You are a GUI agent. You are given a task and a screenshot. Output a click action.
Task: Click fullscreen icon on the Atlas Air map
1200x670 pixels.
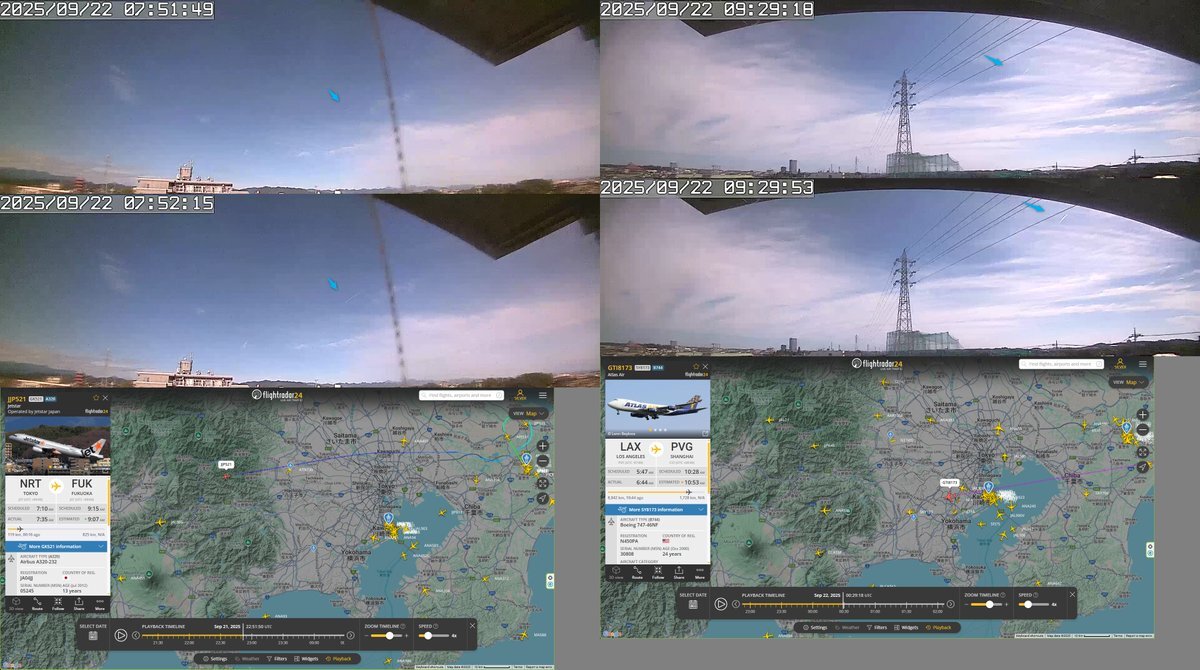(x=1143, y=451)
